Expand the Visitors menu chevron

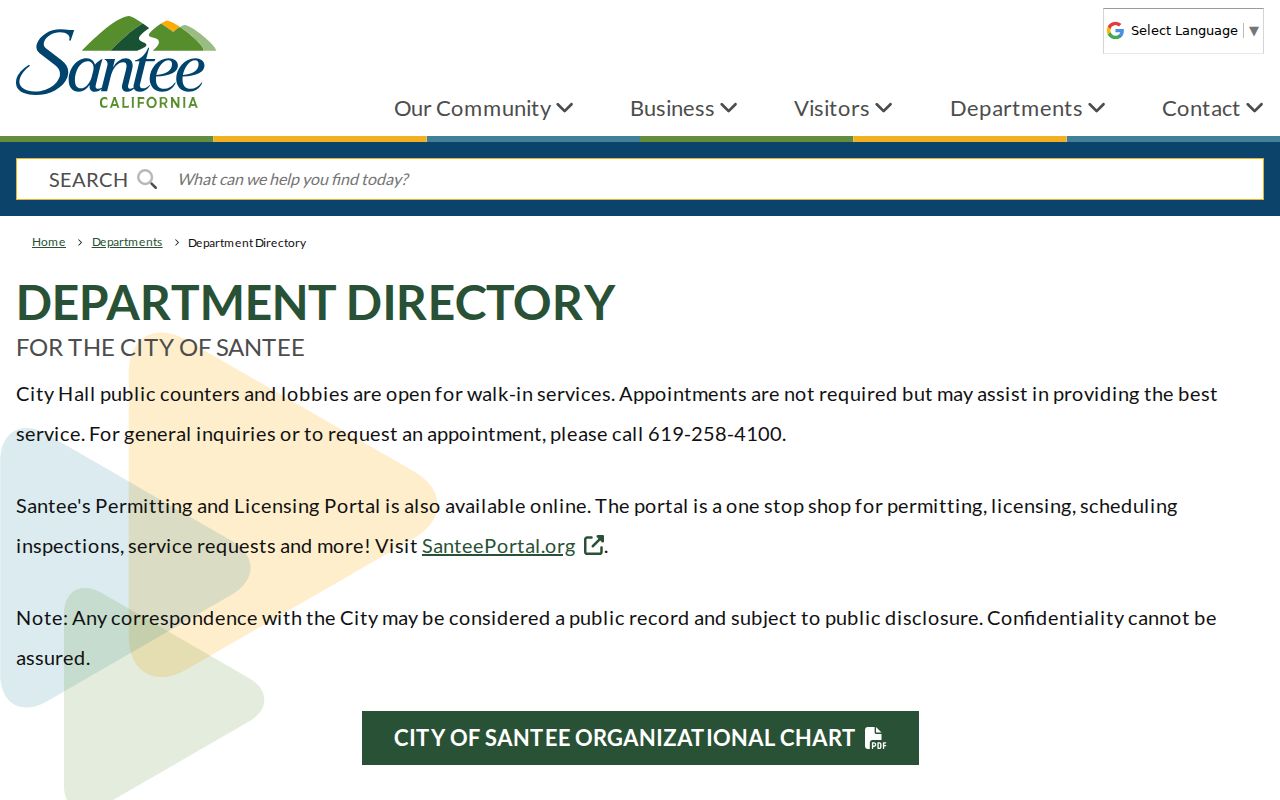pos(883,108)
